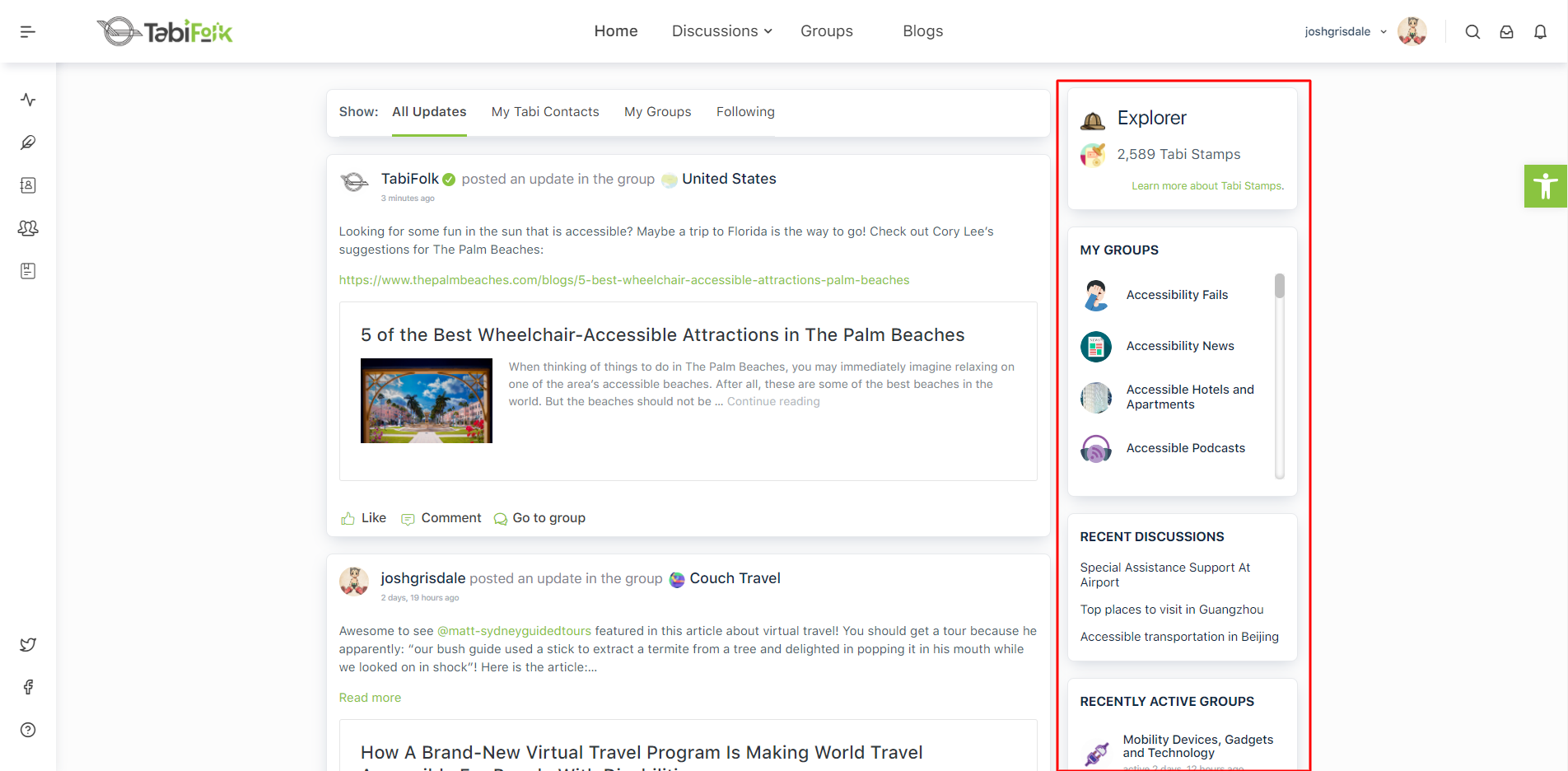Click the TabiFolk author name
Screen dimensions: 1568x771
410,179
